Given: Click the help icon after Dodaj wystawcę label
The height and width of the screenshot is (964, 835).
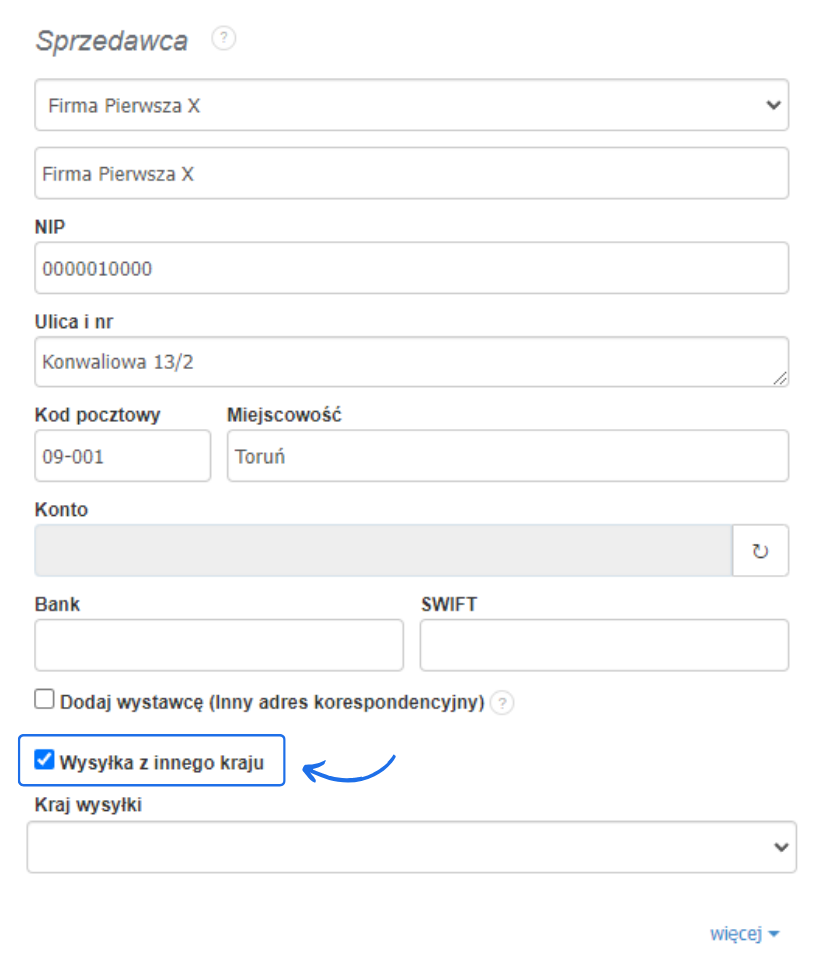Looking at the screenshot, I should click(x=502, y=703).
